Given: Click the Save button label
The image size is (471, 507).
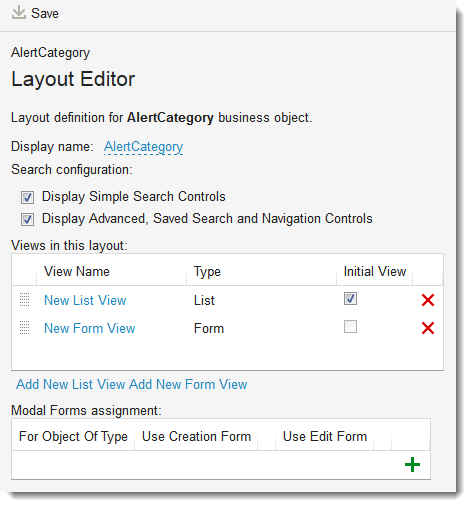Looking at the screenshot, I should coord(45,13).
